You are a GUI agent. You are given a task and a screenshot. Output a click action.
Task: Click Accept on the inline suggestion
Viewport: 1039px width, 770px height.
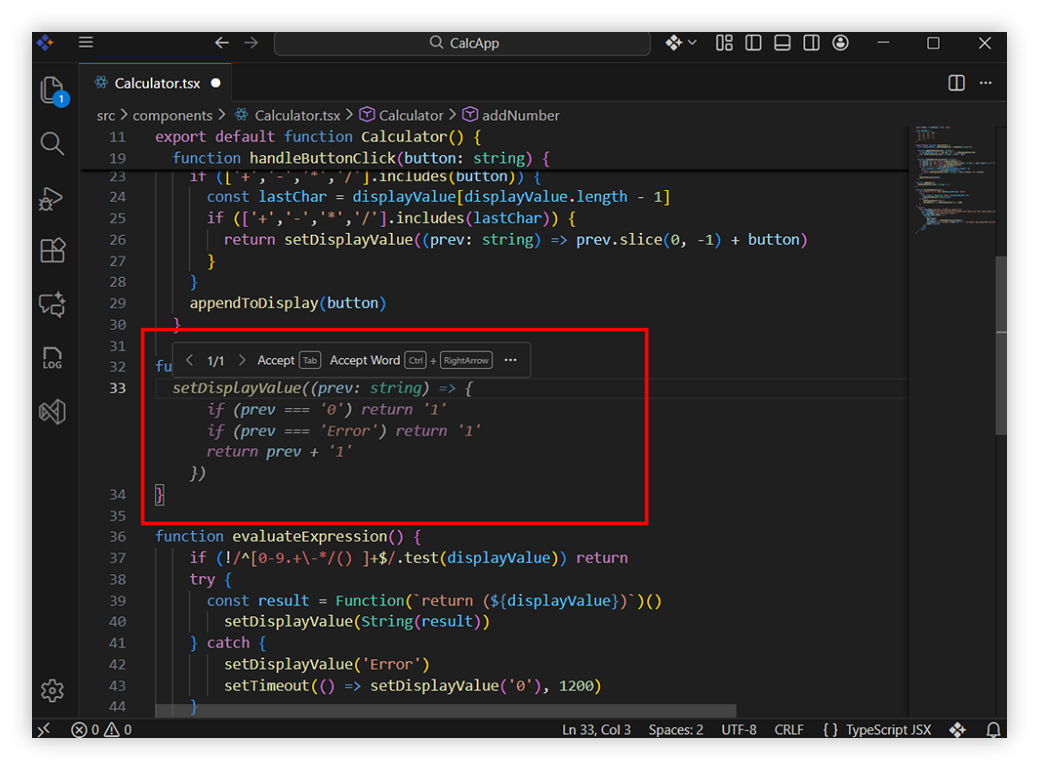pyautogui.click(x=276, y=360)
